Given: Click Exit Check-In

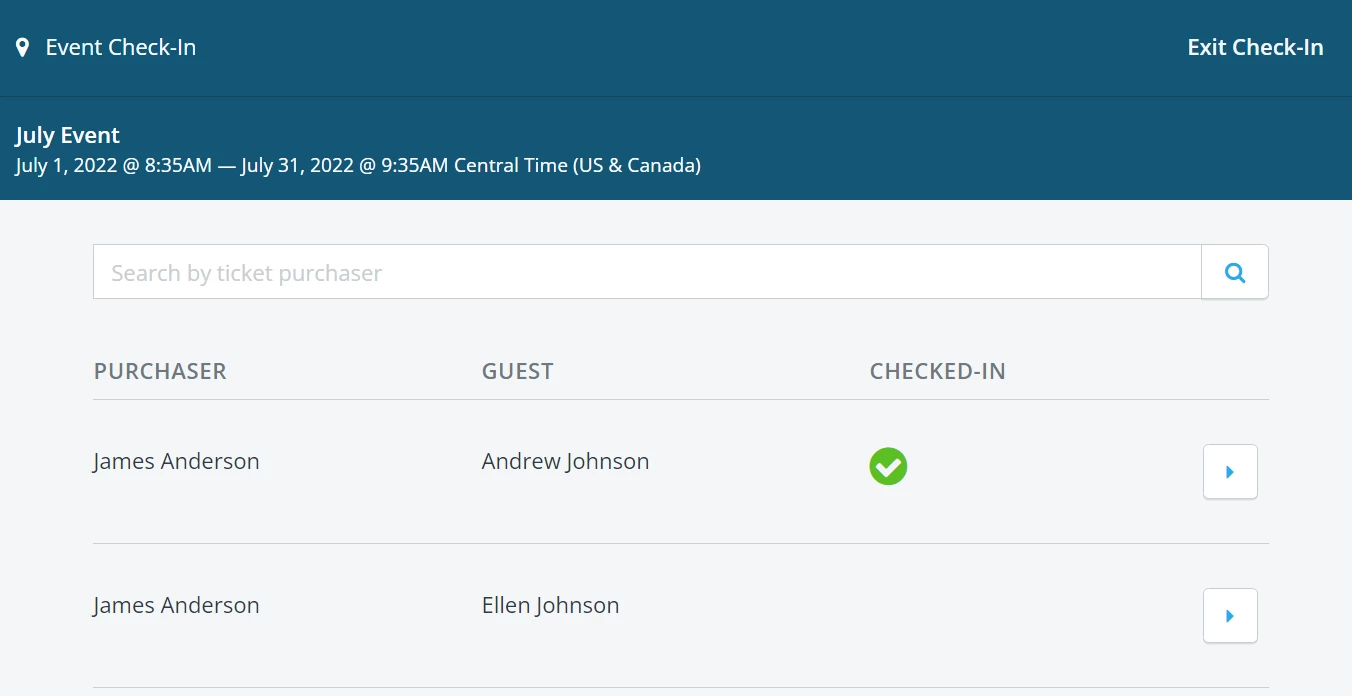Looking at the screenshot, I should click(x=1255, y=46).
